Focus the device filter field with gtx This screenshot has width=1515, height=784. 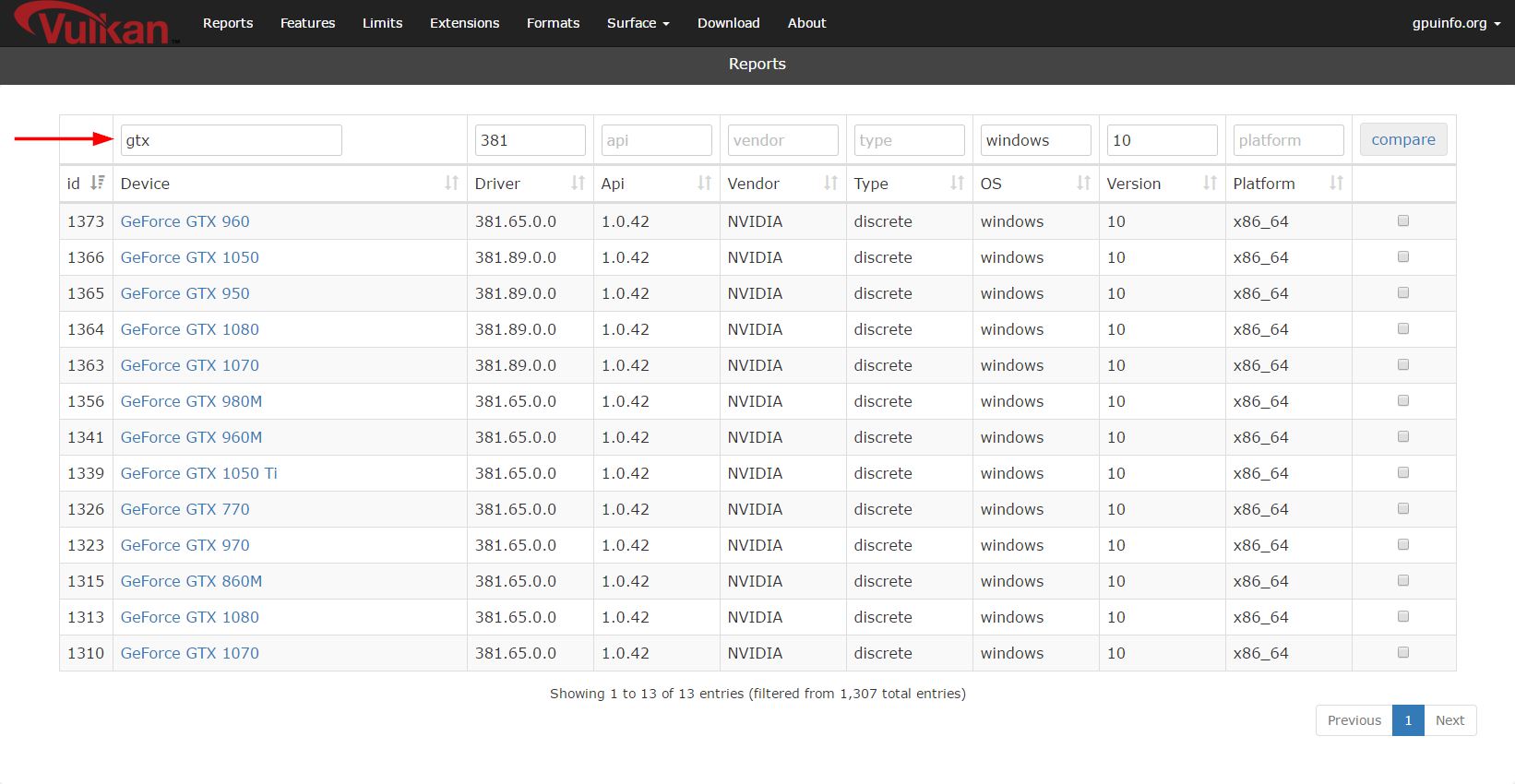point(231,140)
